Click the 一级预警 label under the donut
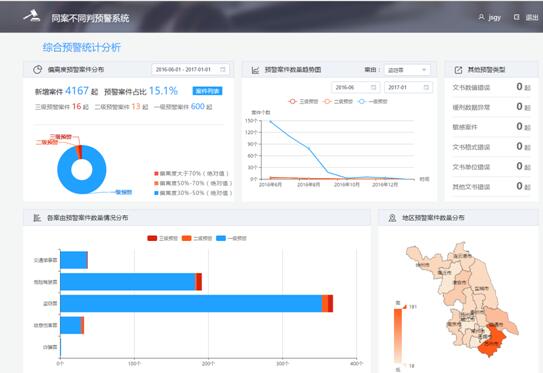The height and width of the screenshot is (373, 543). coord(124,192)
